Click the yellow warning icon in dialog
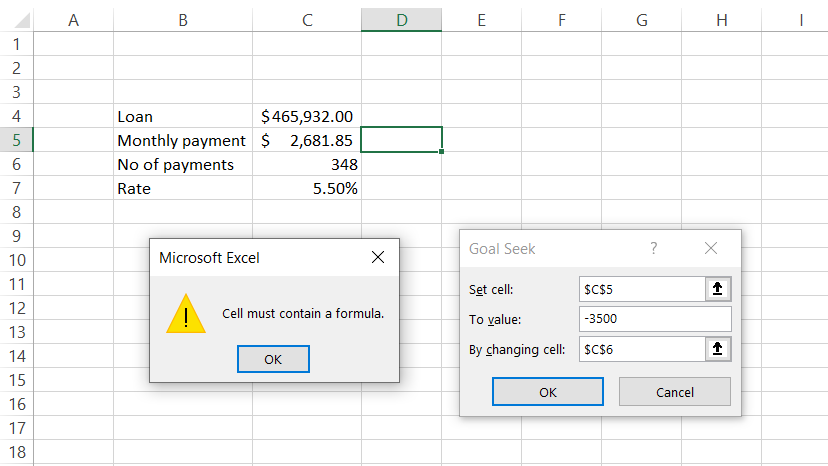This screenshot has height=466, width=828. coord(186,313)
